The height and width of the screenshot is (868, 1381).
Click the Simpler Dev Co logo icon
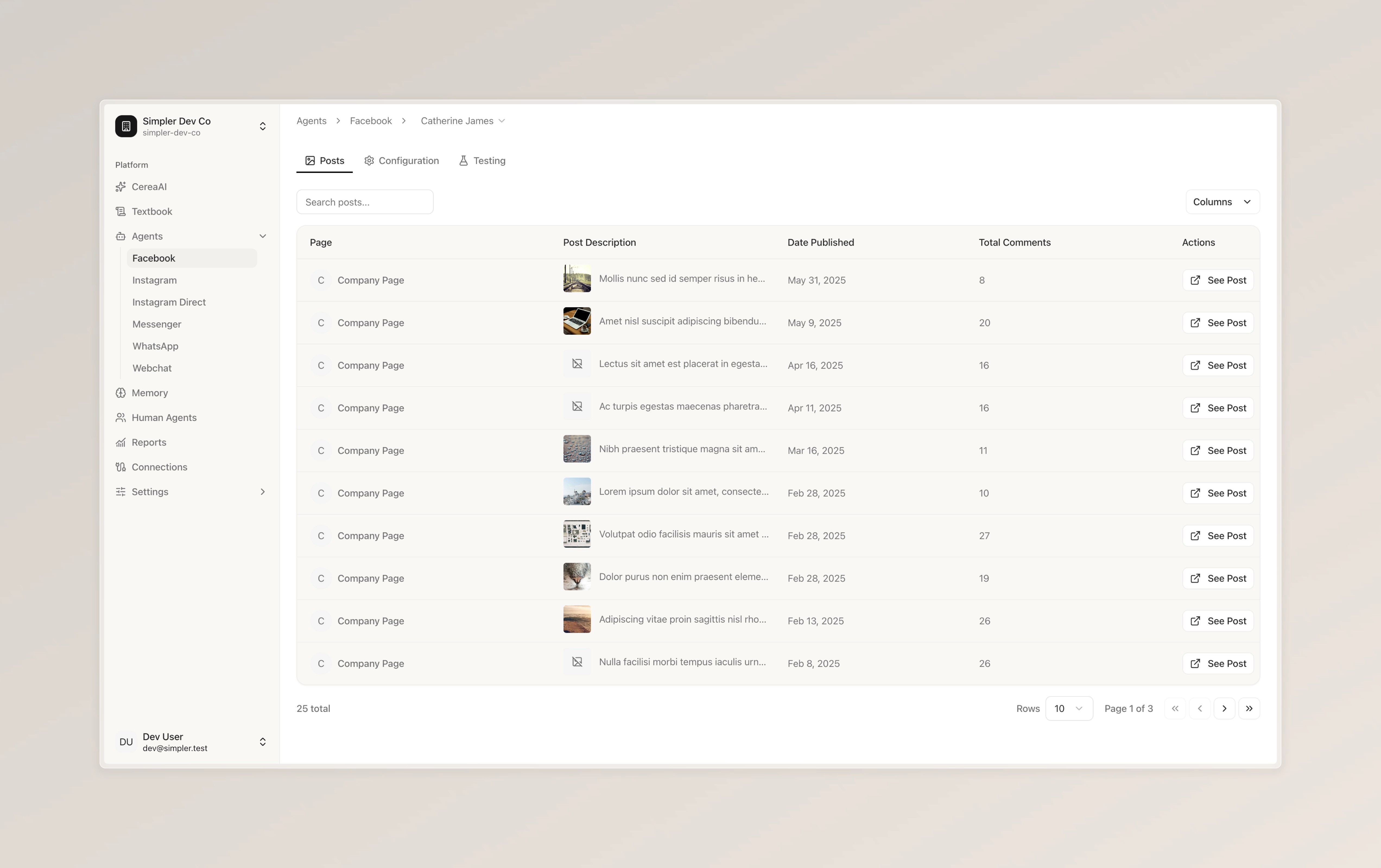tap(126, 126)
